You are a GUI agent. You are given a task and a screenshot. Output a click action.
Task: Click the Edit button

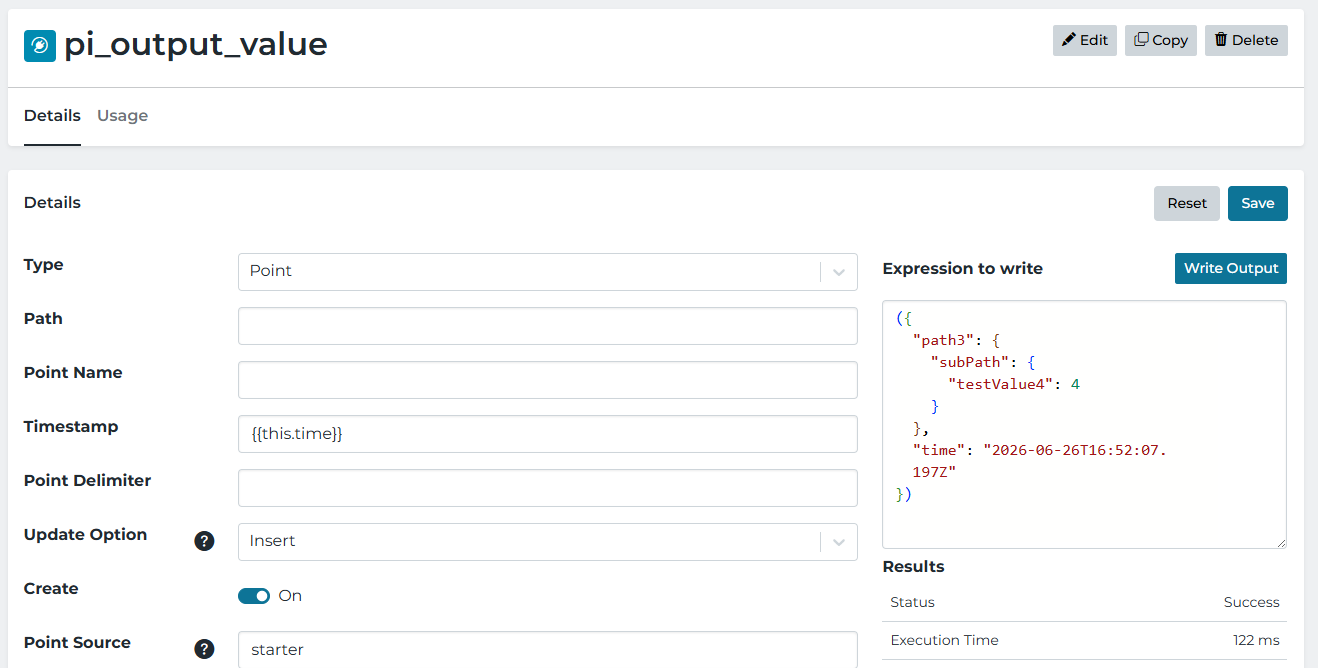click(x=1085, y=40)
